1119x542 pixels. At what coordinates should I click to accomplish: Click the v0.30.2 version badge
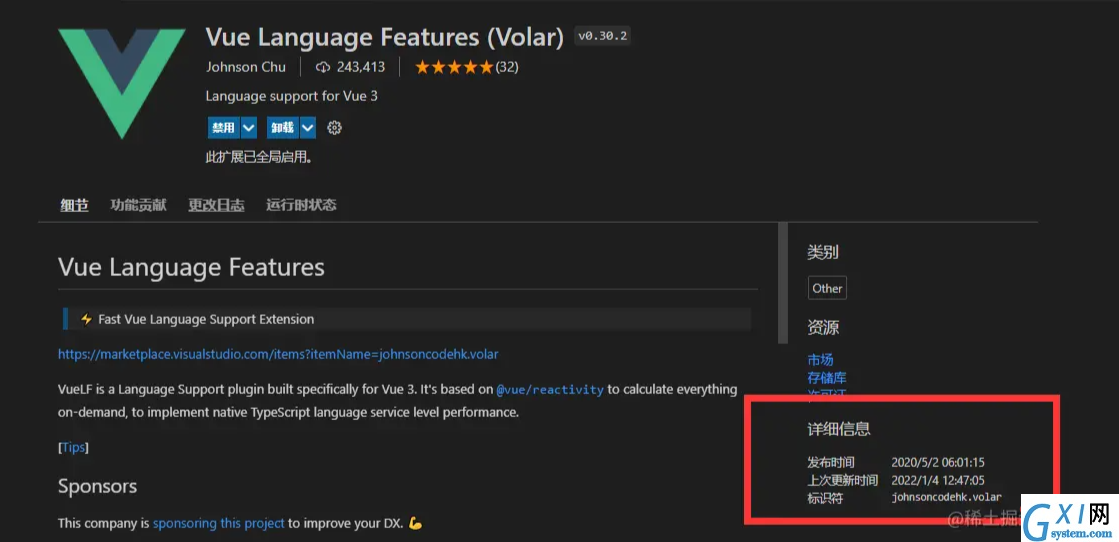(603, 36)
